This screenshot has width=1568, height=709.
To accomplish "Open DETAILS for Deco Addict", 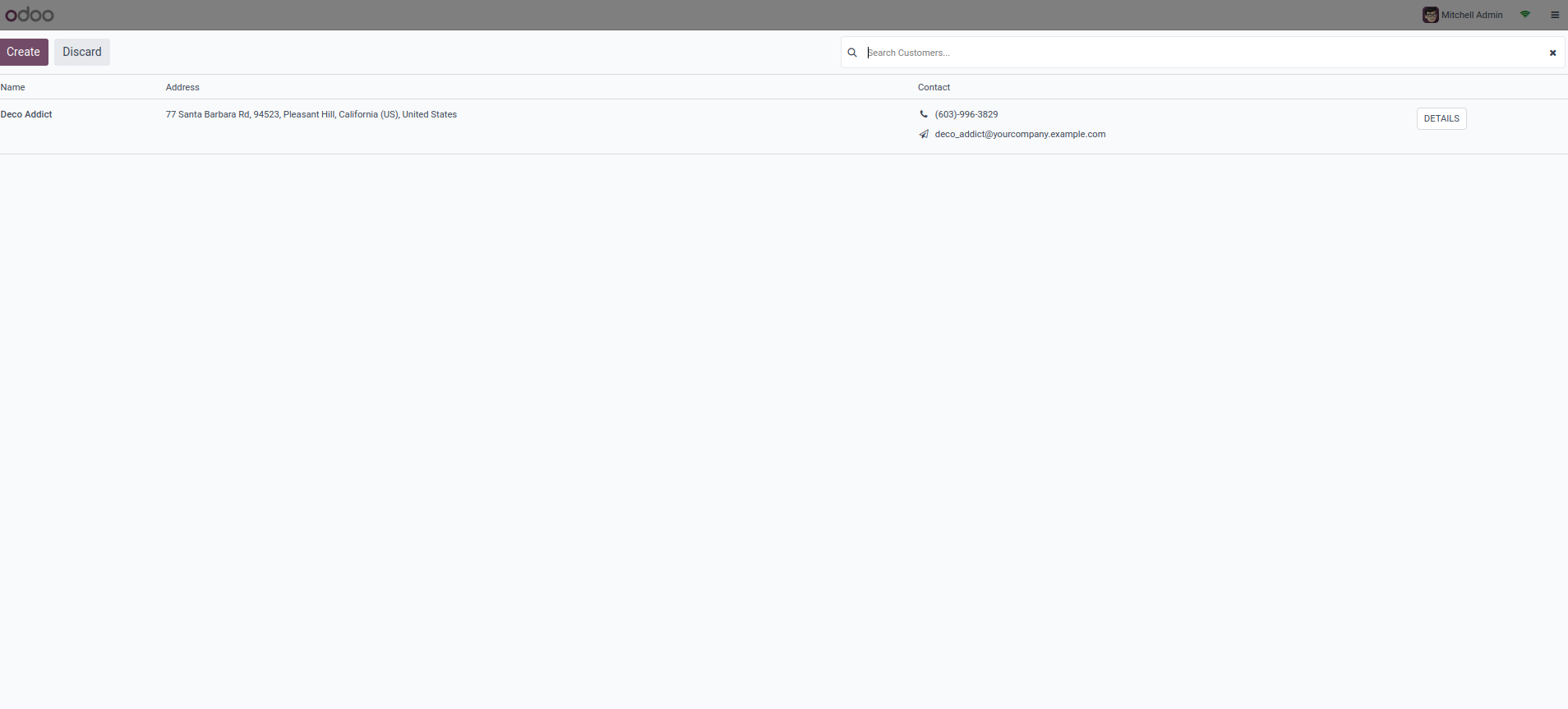I will pos(1441,118).
